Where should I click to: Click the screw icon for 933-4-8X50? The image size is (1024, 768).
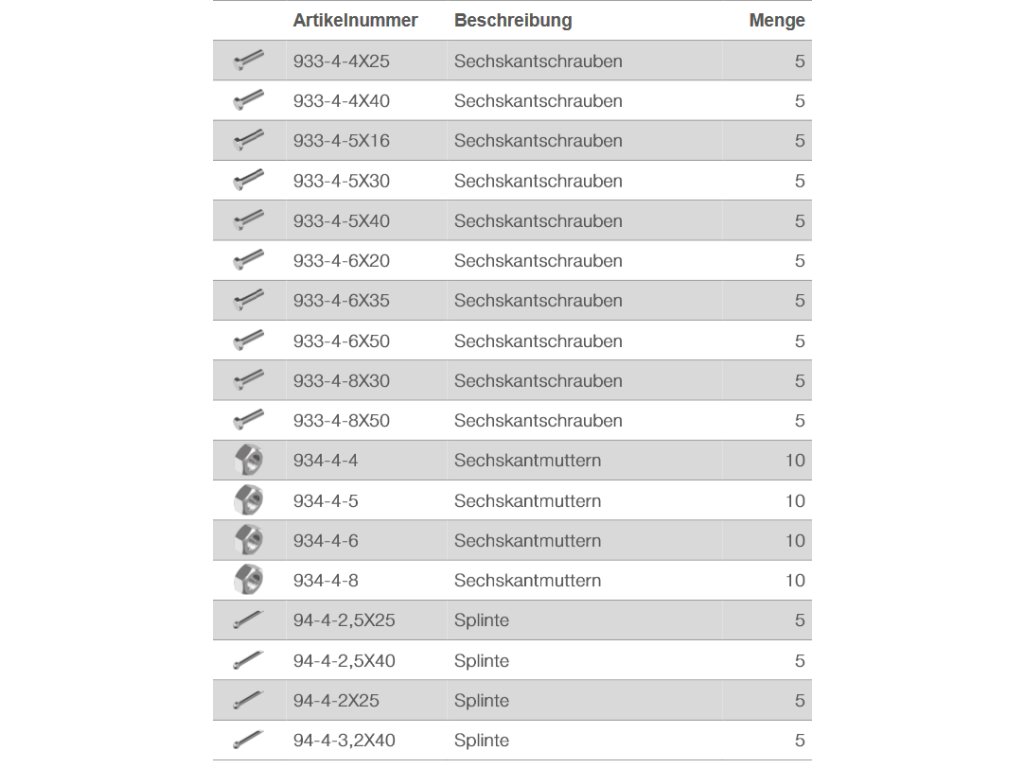[x=248, y=420]
